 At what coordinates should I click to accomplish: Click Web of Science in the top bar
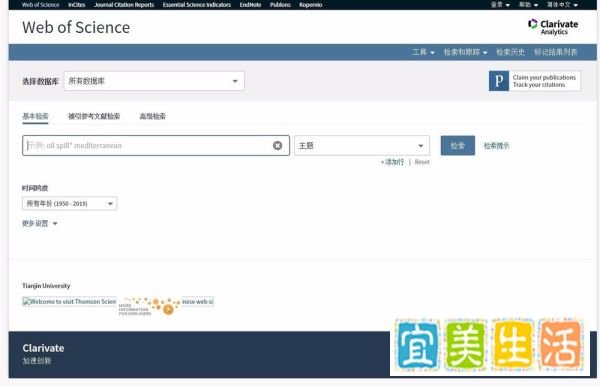tap(41, 5)
